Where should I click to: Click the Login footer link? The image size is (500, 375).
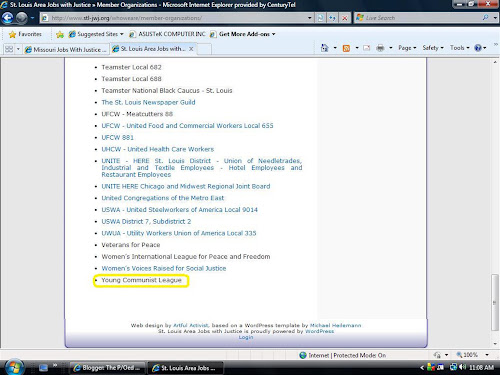point(246,337)
